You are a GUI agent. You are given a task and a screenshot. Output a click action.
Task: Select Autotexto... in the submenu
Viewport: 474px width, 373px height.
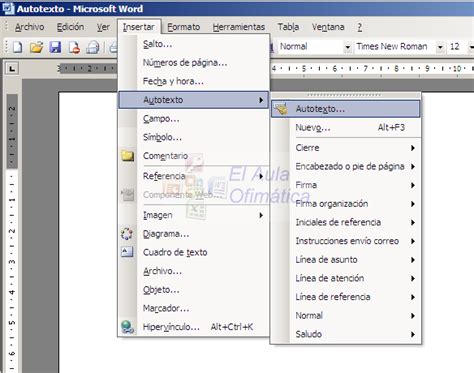(346, 109)
